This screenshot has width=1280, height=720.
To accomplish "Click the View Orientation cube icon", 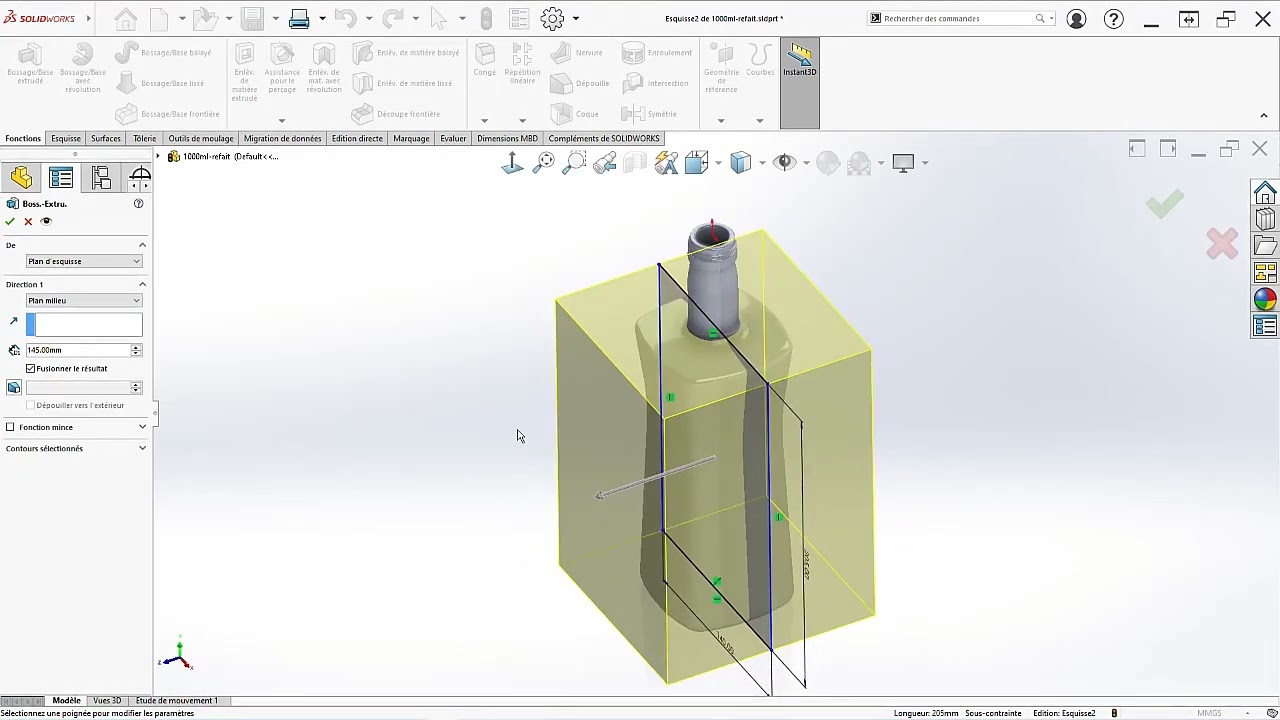I will [x=696, y=163].
